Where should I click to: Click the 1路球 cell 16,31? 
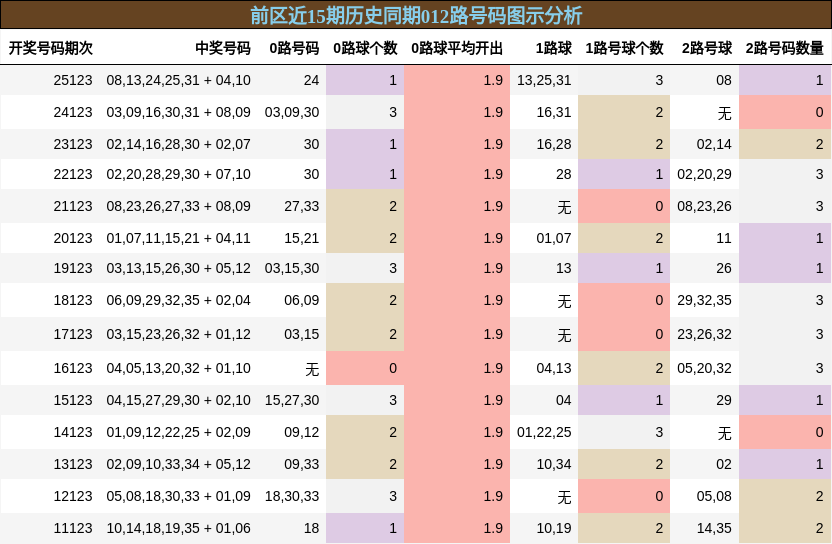553,112
